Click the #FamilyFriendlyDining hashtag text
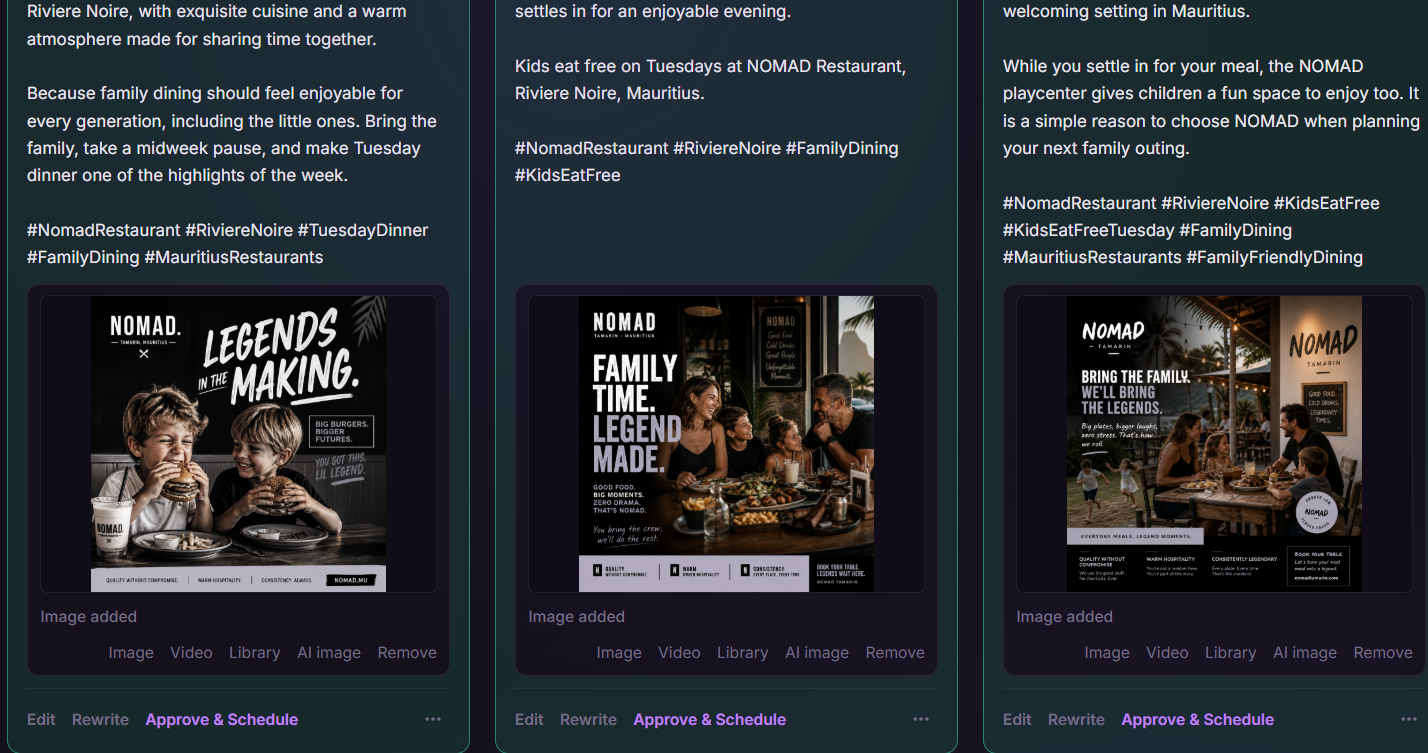The image size is (1428, 753). coord(1275,257)
